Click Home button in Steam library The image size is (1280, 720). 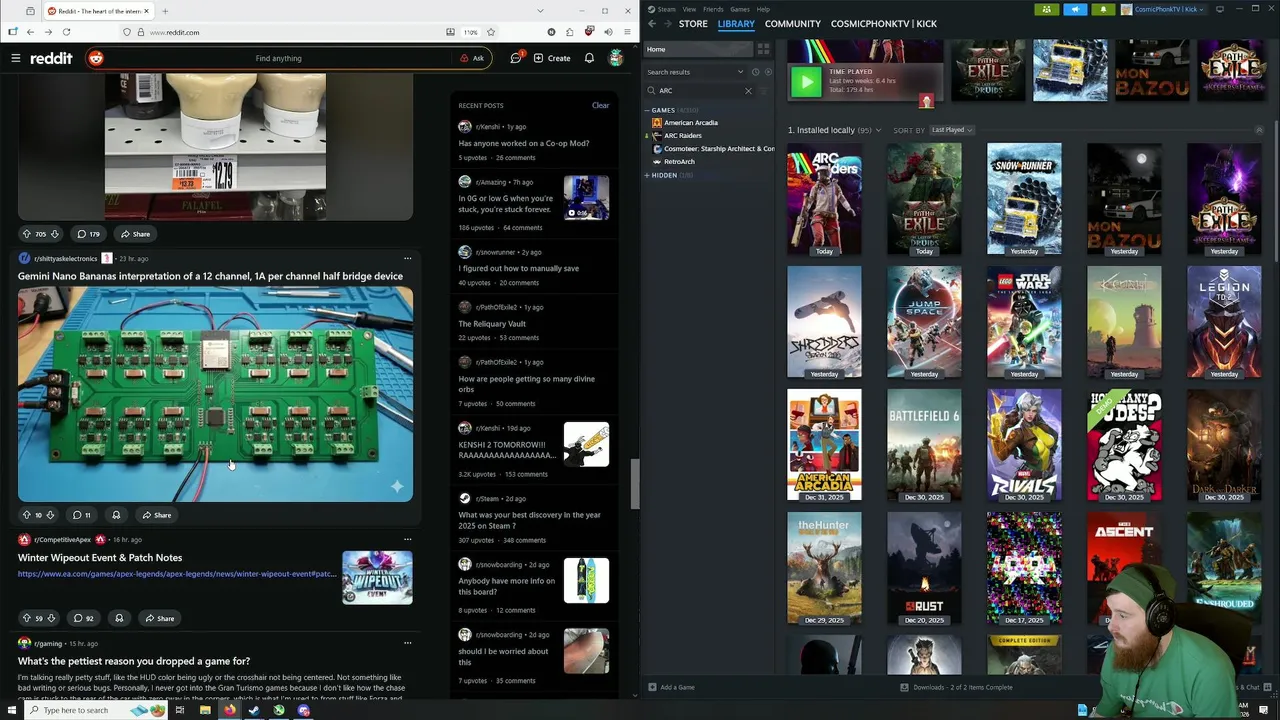698,49
